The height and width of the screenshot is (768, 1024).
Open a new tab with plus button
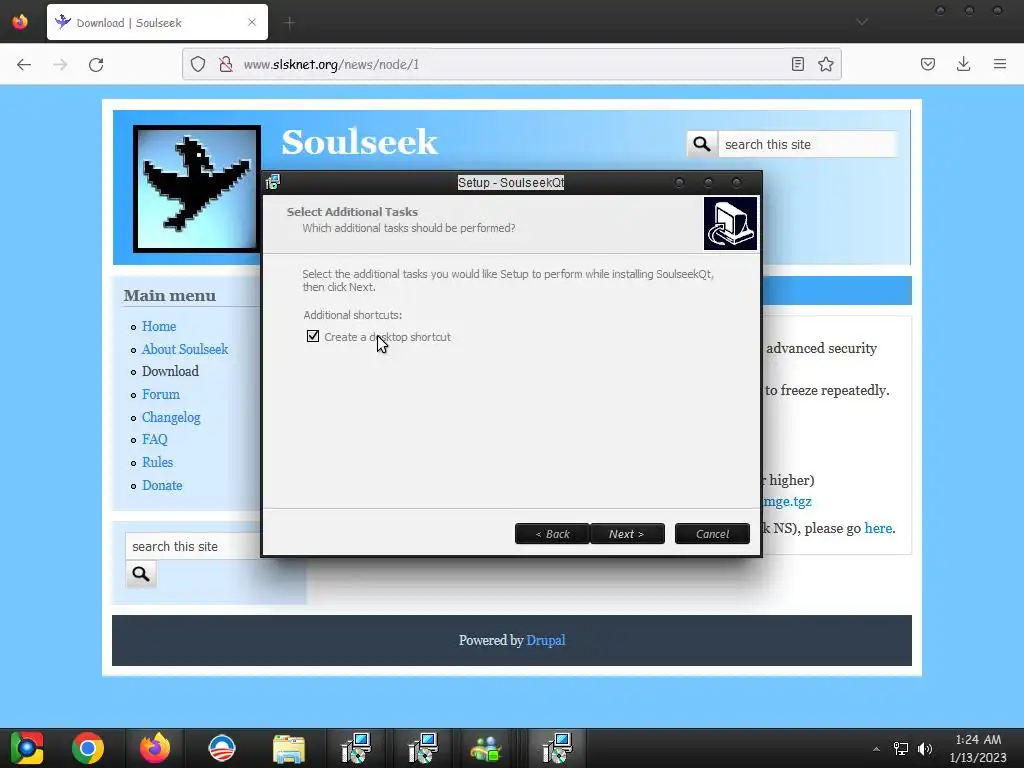pos(290,23)
